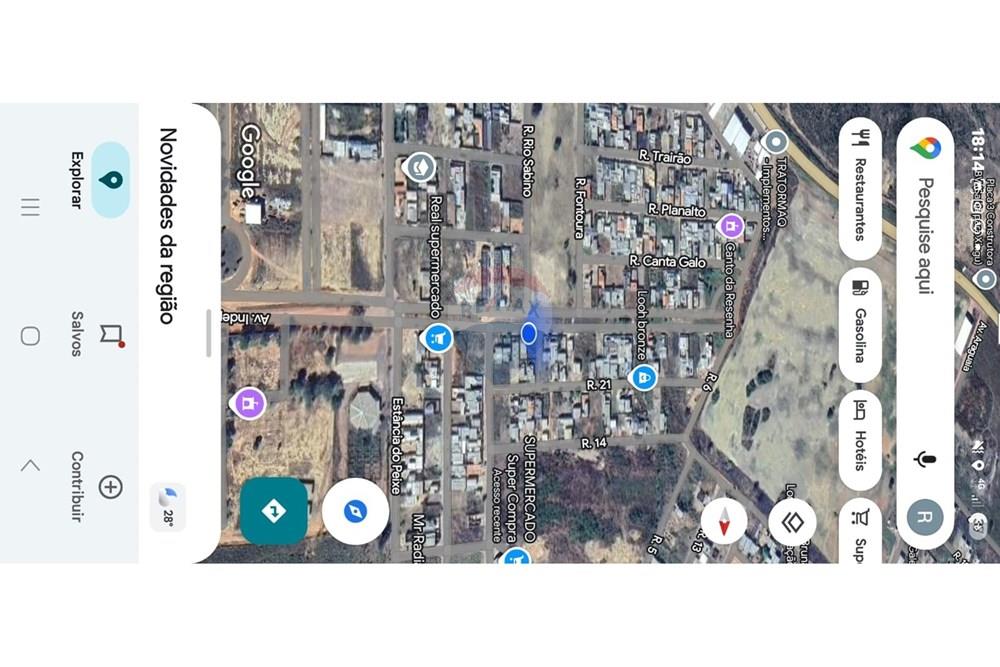
Task: Tap the Canto da Resenha purple pin
Action: click(x=730, y=226)
